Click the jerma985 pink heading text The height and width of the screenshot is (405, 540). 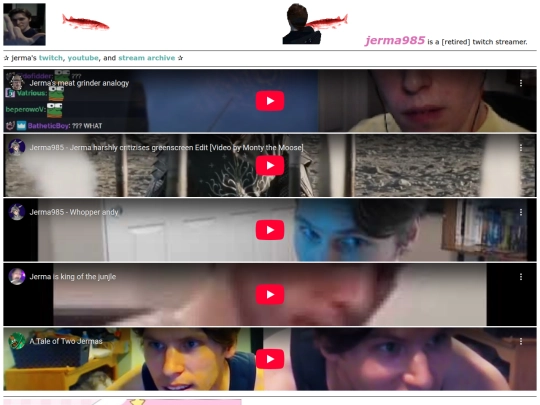click(x=395, y=40)
